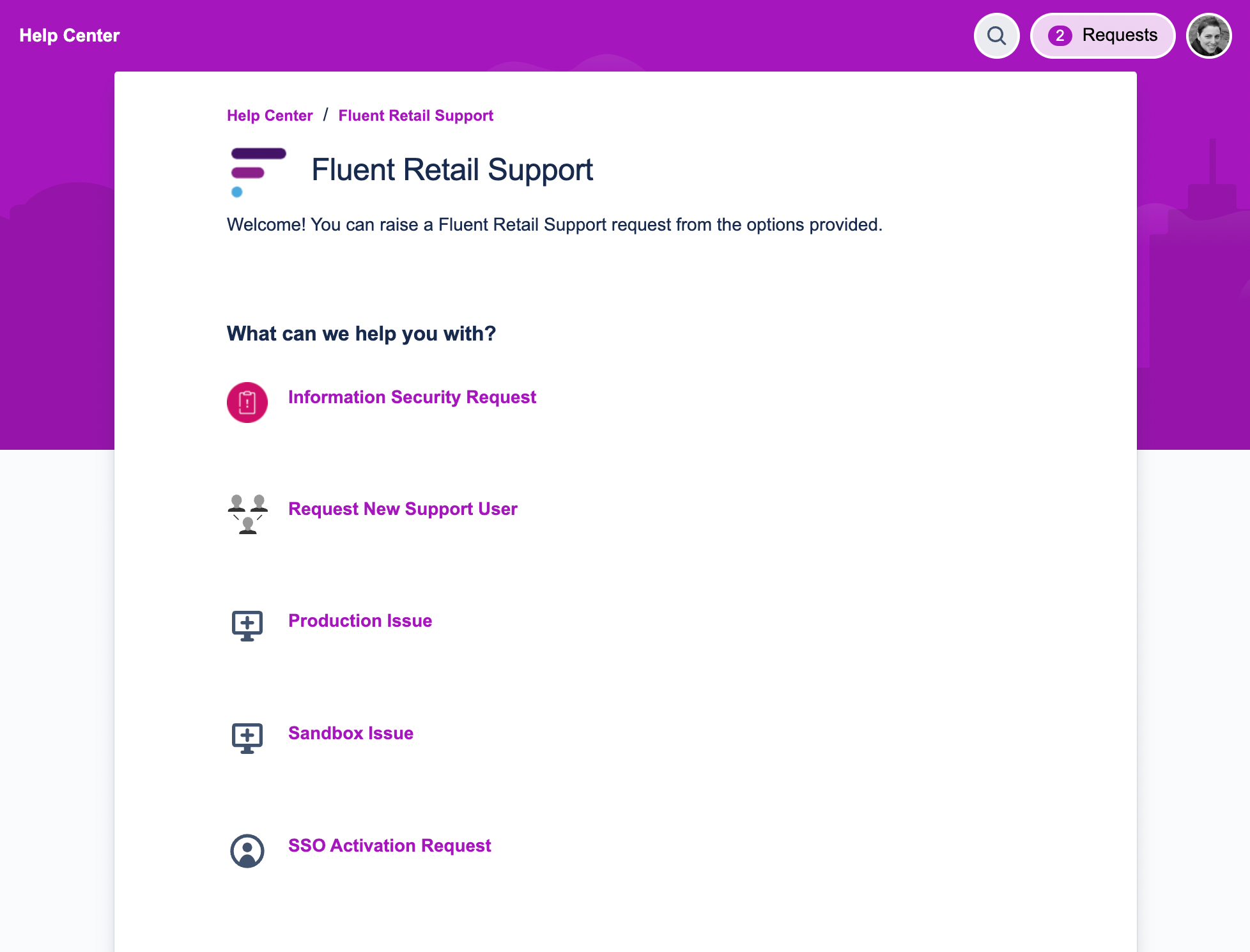Open the Requests button
This screenshot has height=952, width=1250.
tap(1119, 36)
